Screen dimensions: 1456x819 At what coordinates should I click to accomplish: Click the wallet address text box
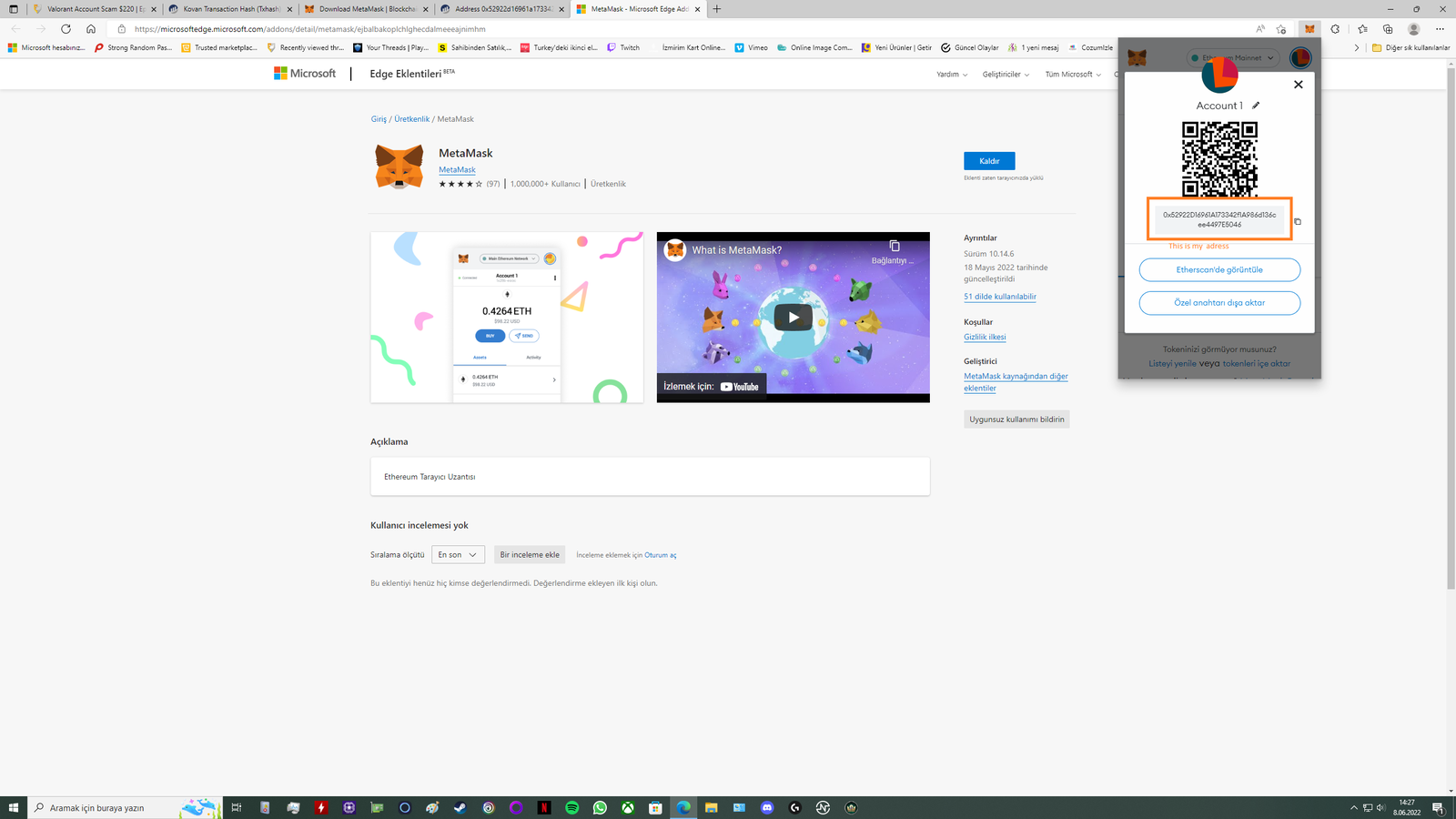pyautogui.click(x=1219, y=219)
